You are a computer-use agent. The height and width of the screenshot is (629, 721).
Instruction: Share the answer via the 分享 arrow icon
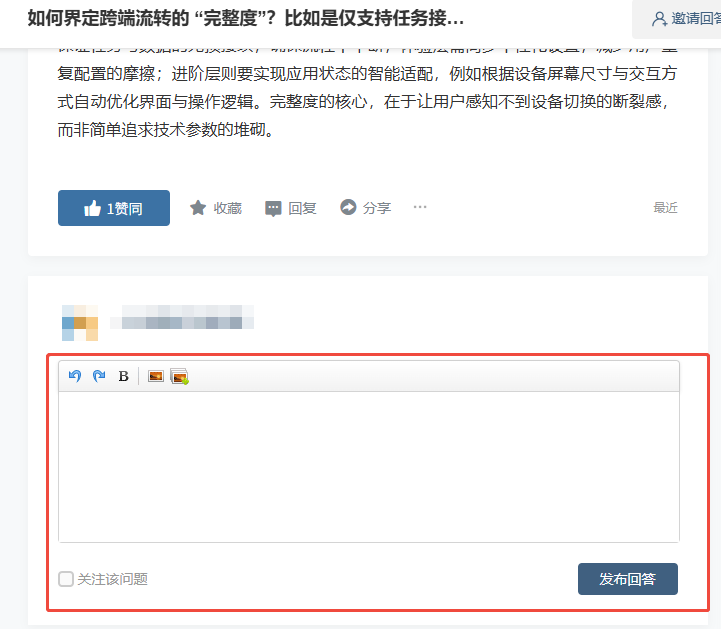348,207
